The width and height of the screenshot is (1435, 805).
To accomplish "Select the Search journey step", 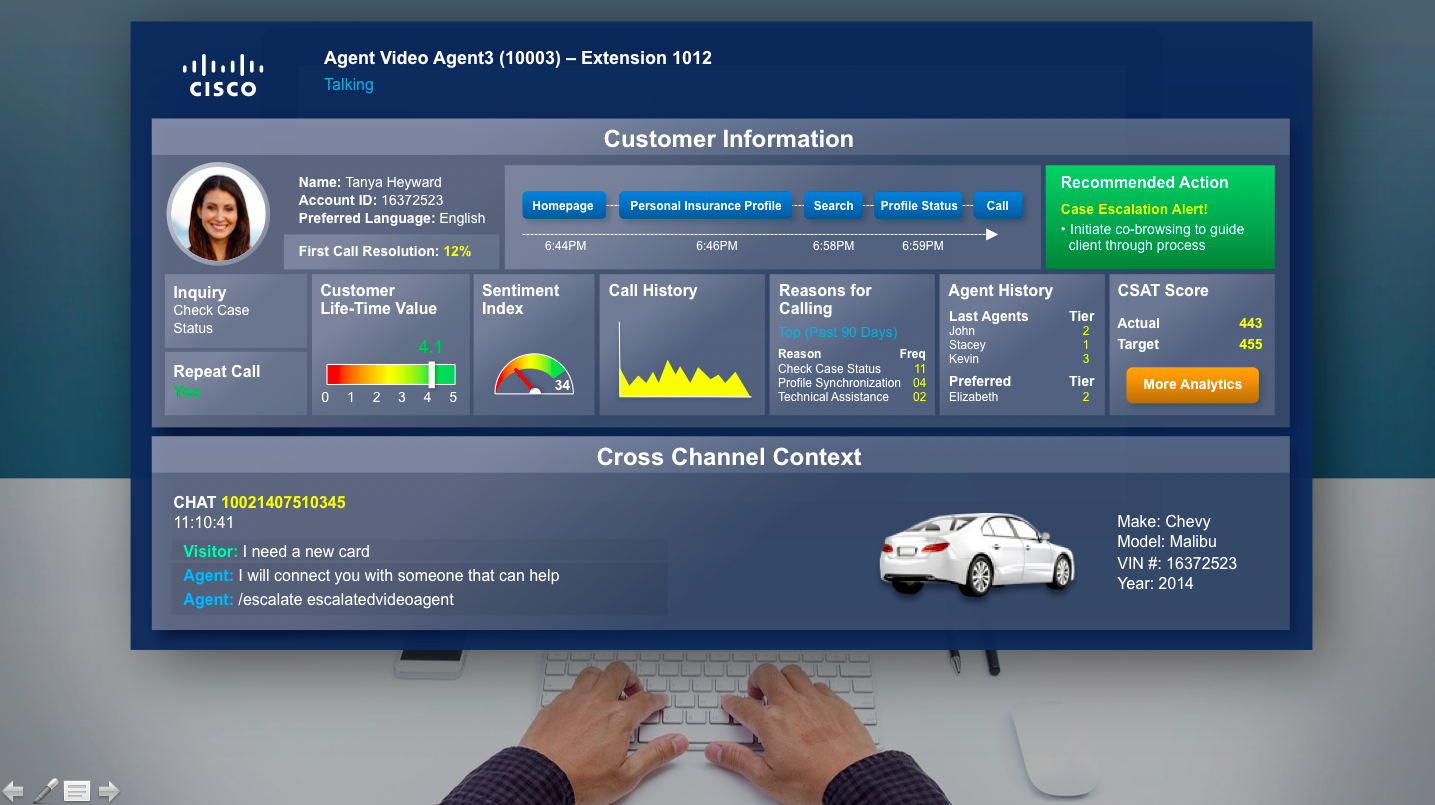I will coord(833,206).
